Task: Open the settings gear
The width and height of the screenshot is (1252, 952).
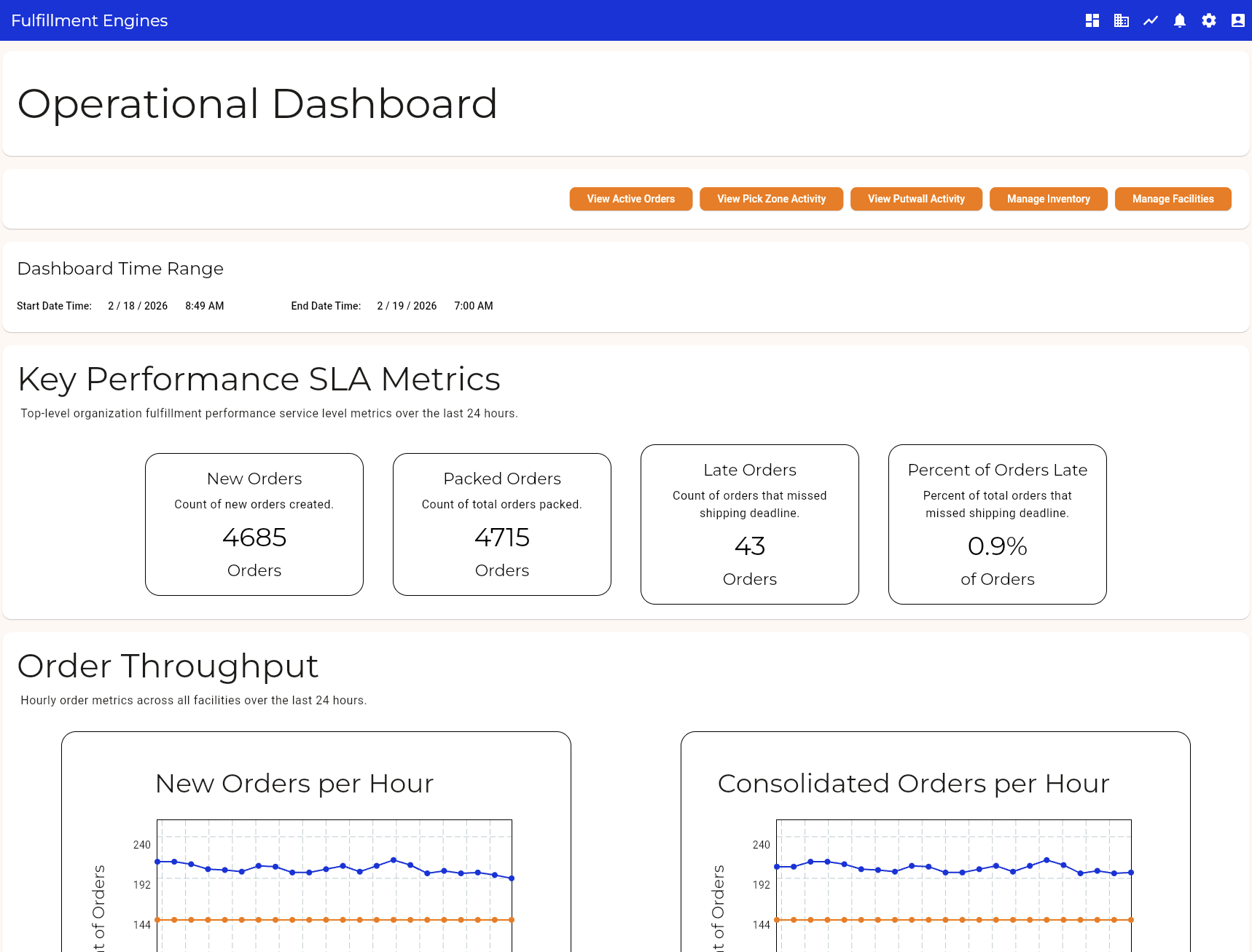Action: pos(1208,20)
